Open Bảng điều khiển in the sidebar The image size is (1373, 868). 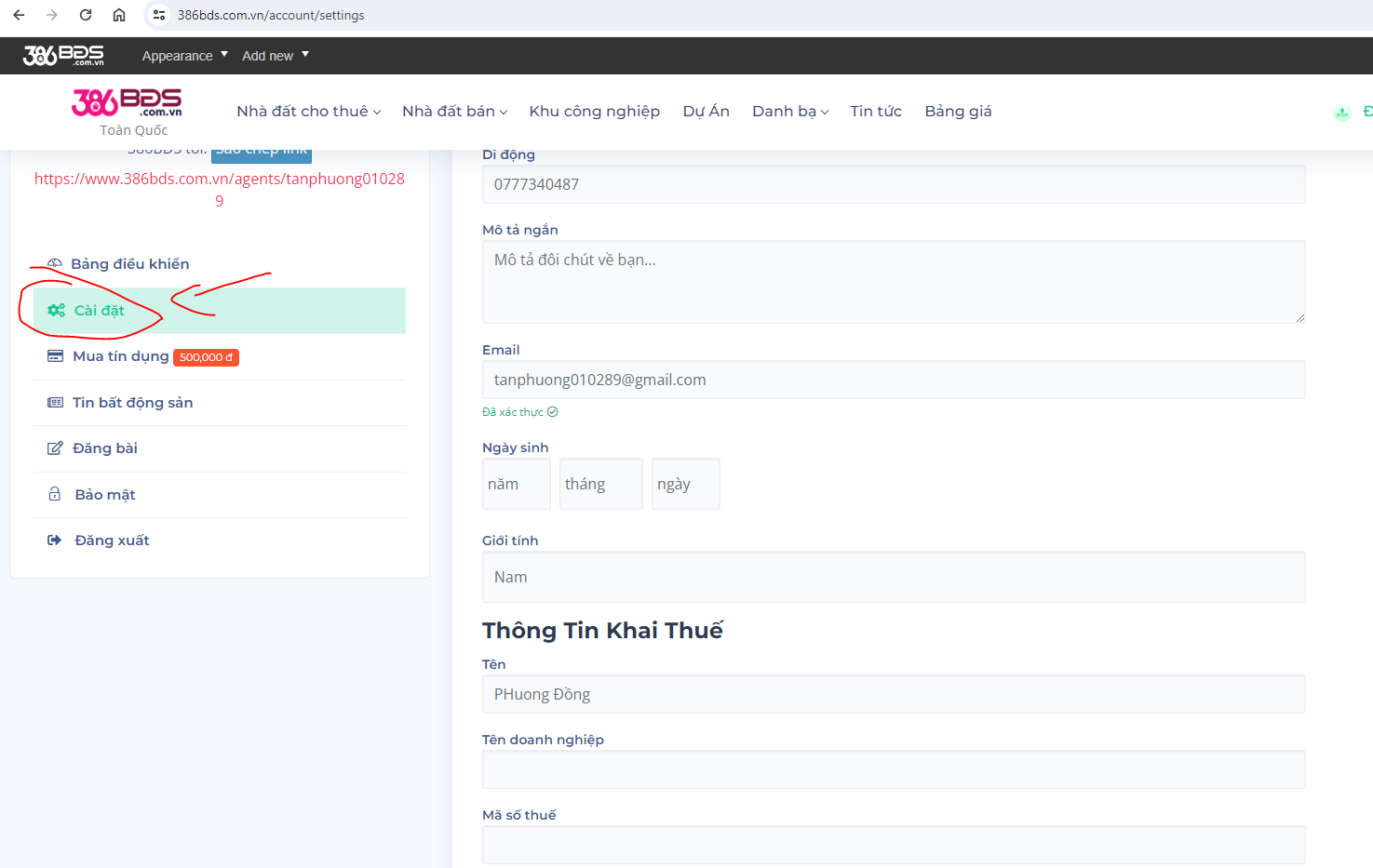129,264
